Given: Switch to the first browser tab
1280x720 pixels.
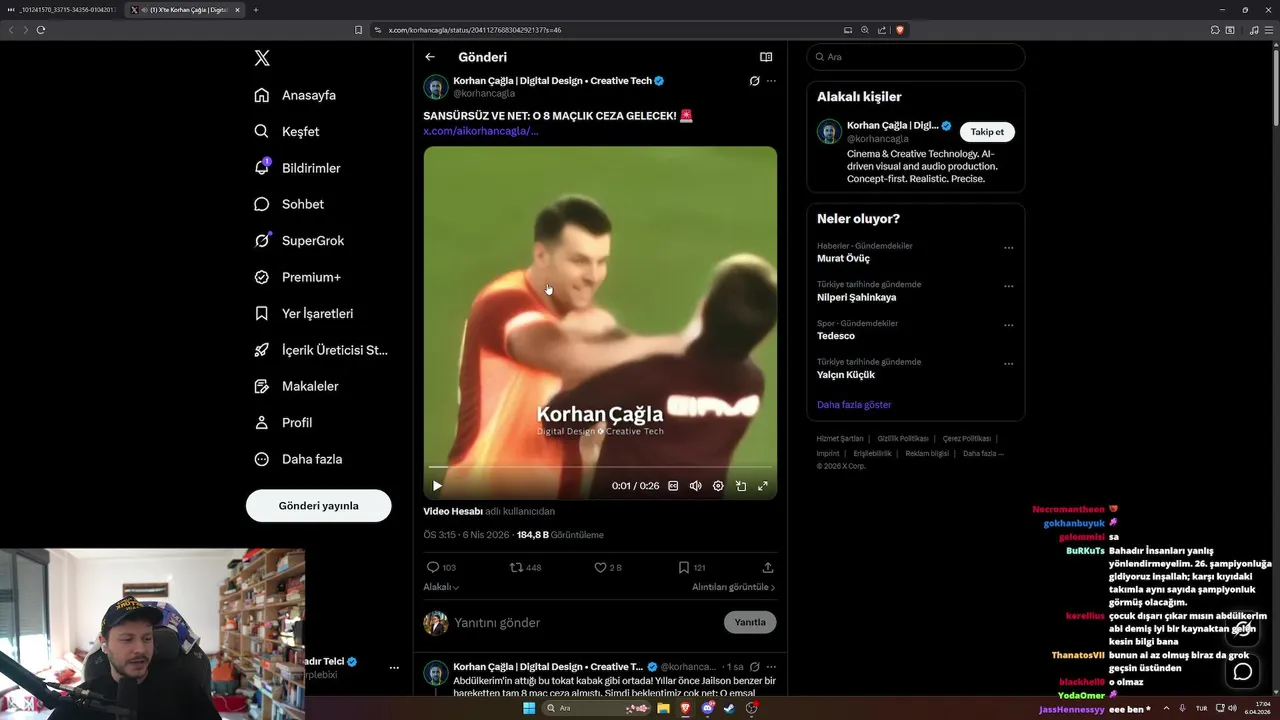Looking at the screenshot, I should click(62, 10).
